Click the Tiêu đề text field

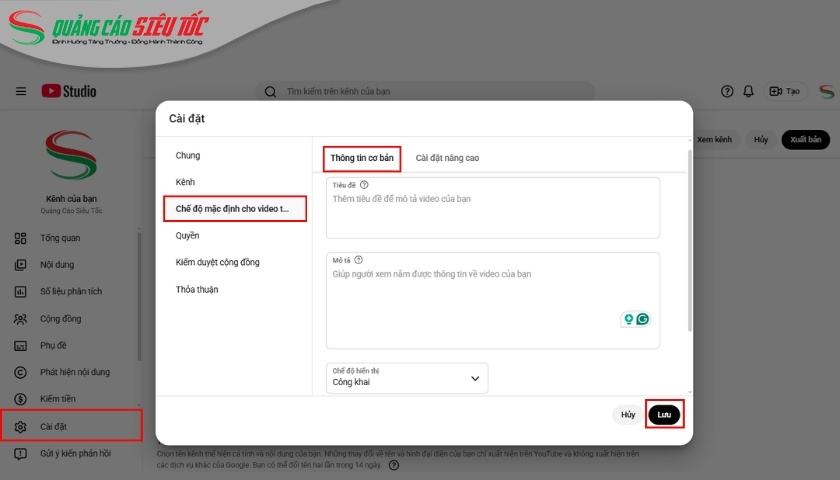click(x=493, y=212)
